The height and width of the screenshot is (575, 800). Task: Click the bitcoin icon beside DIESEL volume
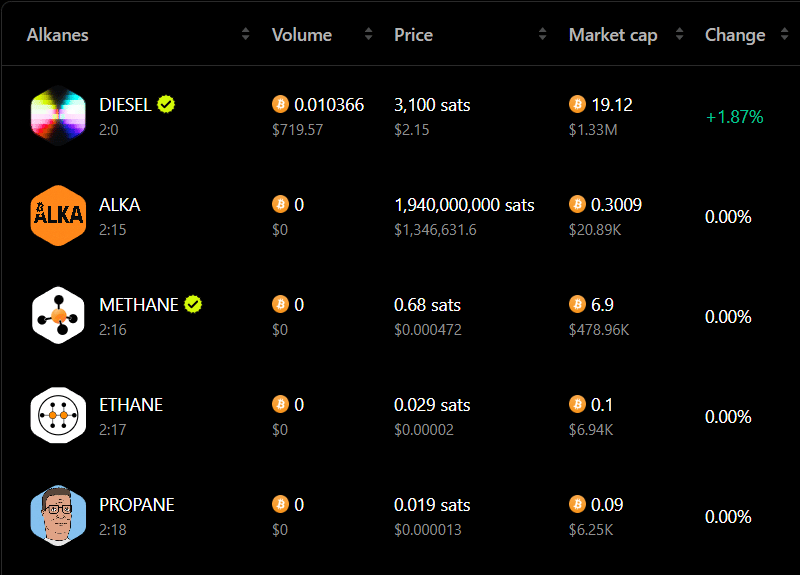[x=280, y=104]
